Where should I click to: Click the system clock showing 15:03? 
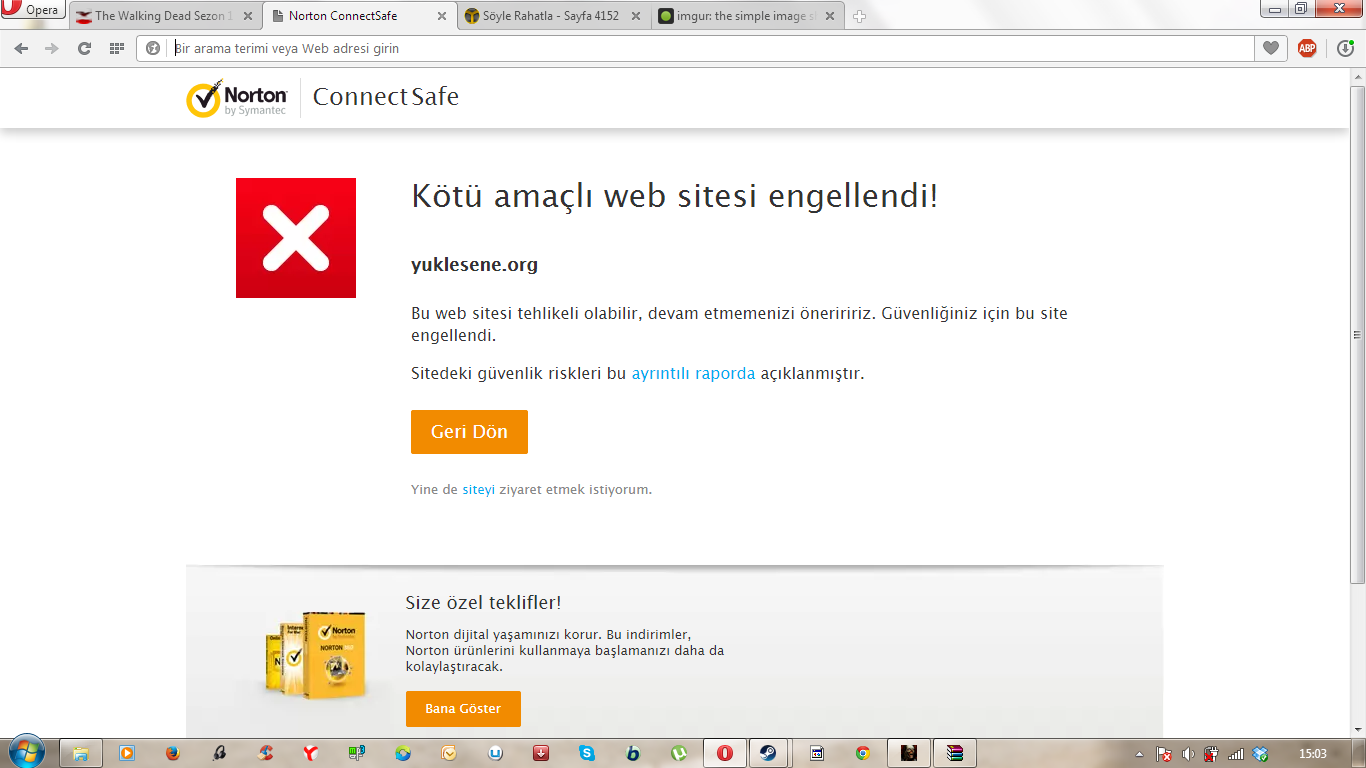(x=1312, y=754)
